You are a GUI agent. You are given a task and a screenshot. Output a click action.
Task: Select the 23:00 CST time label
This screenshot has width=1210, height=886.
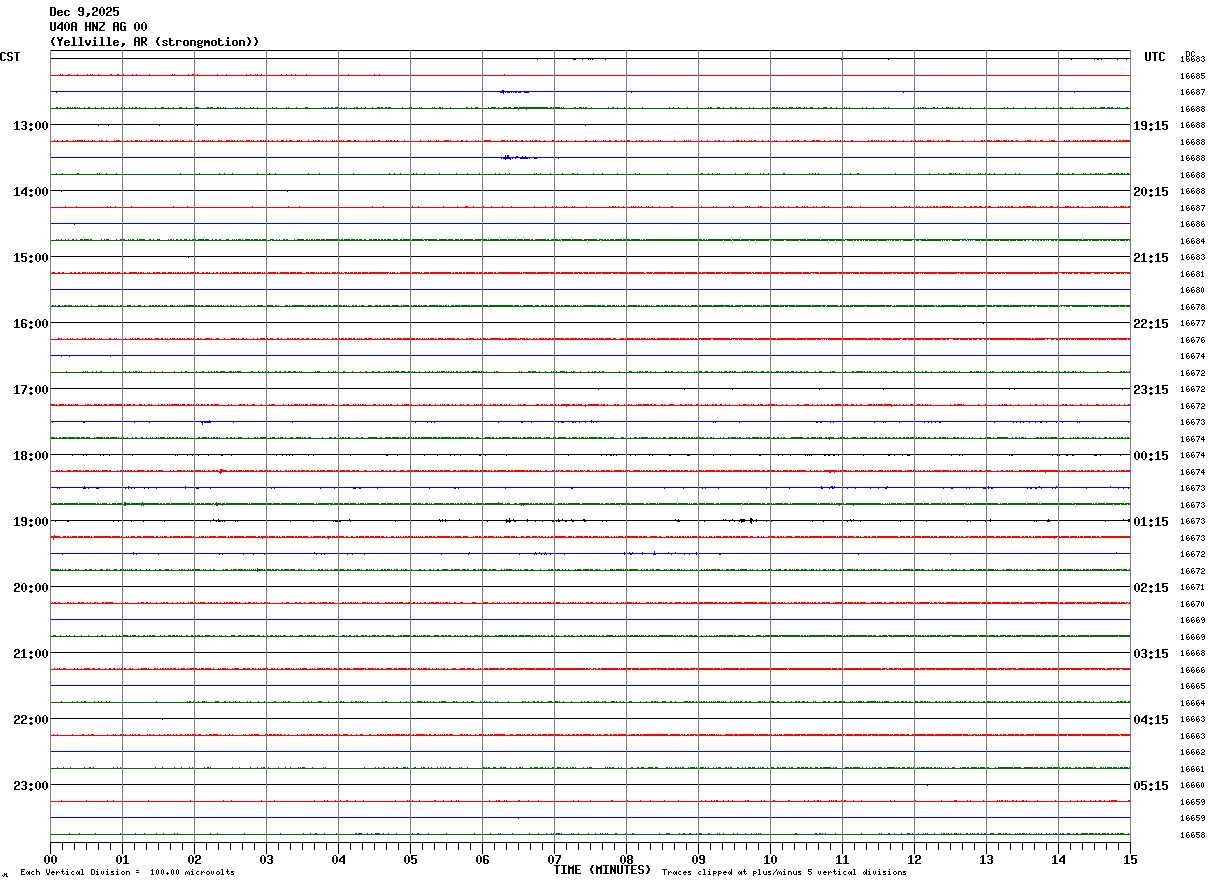(31, 786)
